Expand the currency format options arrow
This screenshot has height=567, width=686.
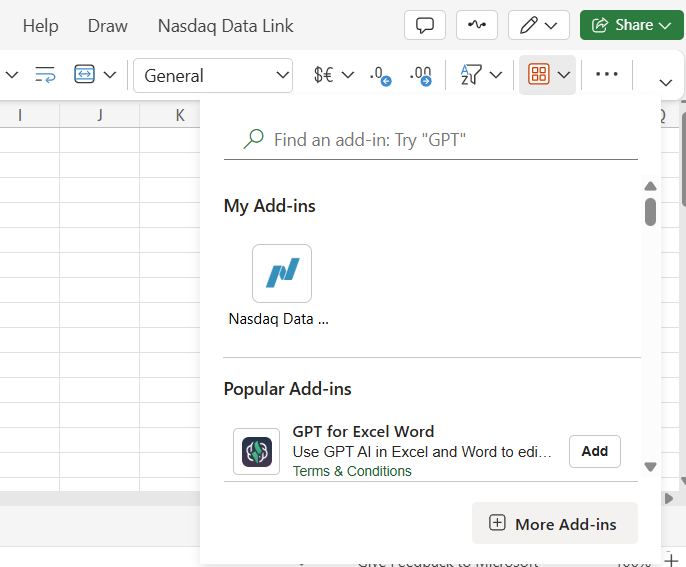pos(348,75)
